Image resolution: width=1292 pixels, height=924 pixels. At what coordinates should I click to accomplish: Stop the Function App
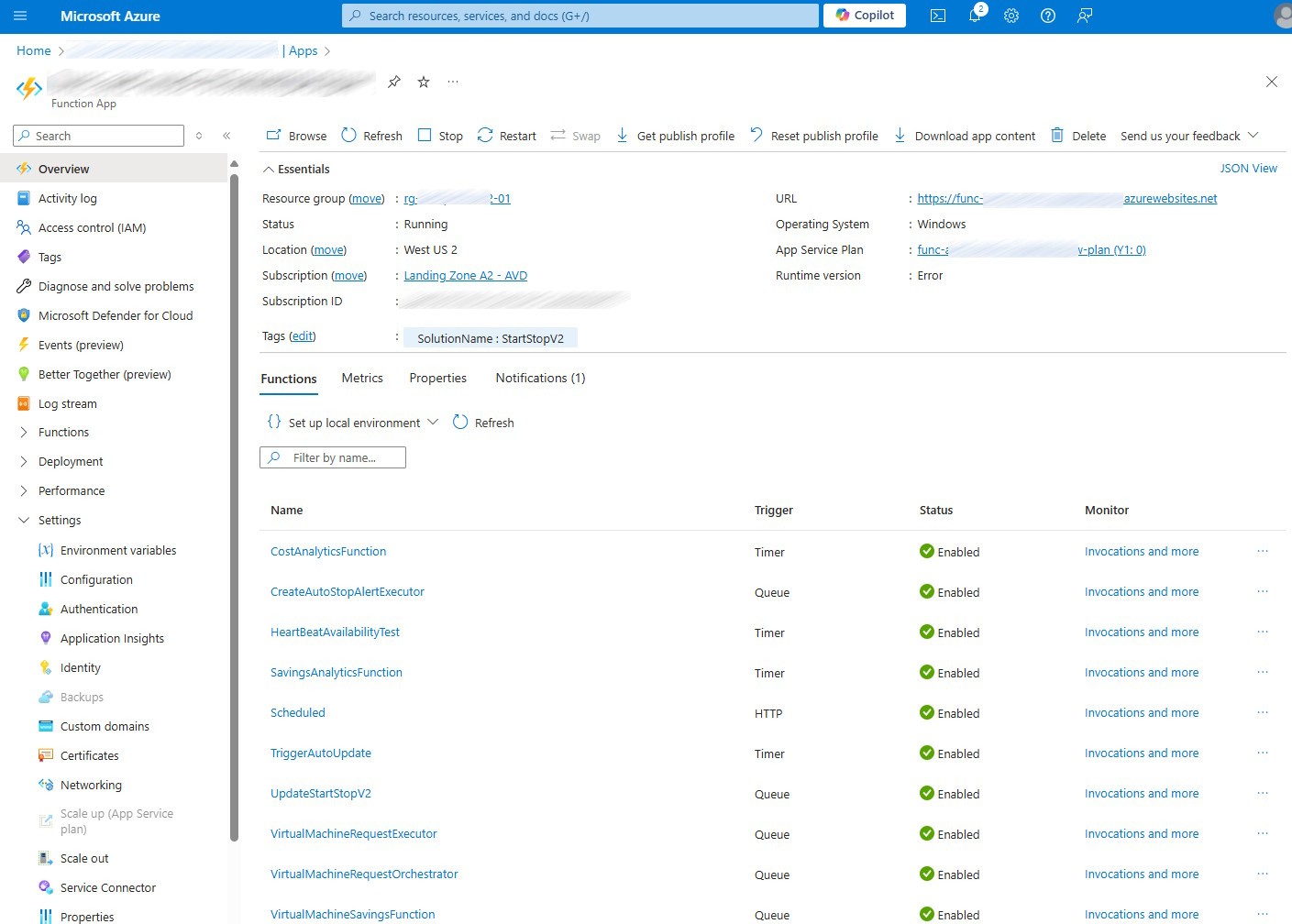click(x=440, y=136)
